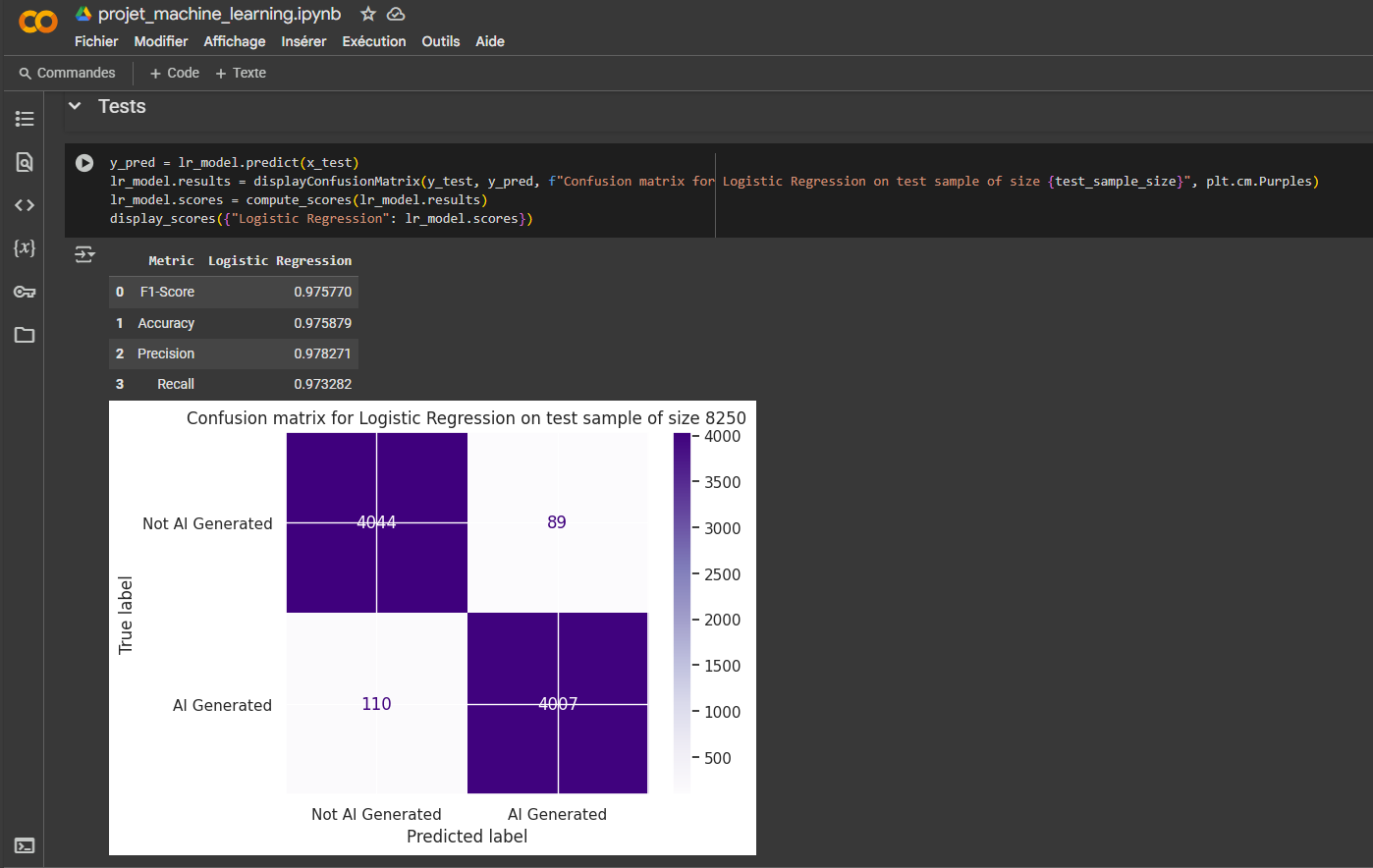
Task: Open the Commandes search palette
Action: [x=67, y=73]
